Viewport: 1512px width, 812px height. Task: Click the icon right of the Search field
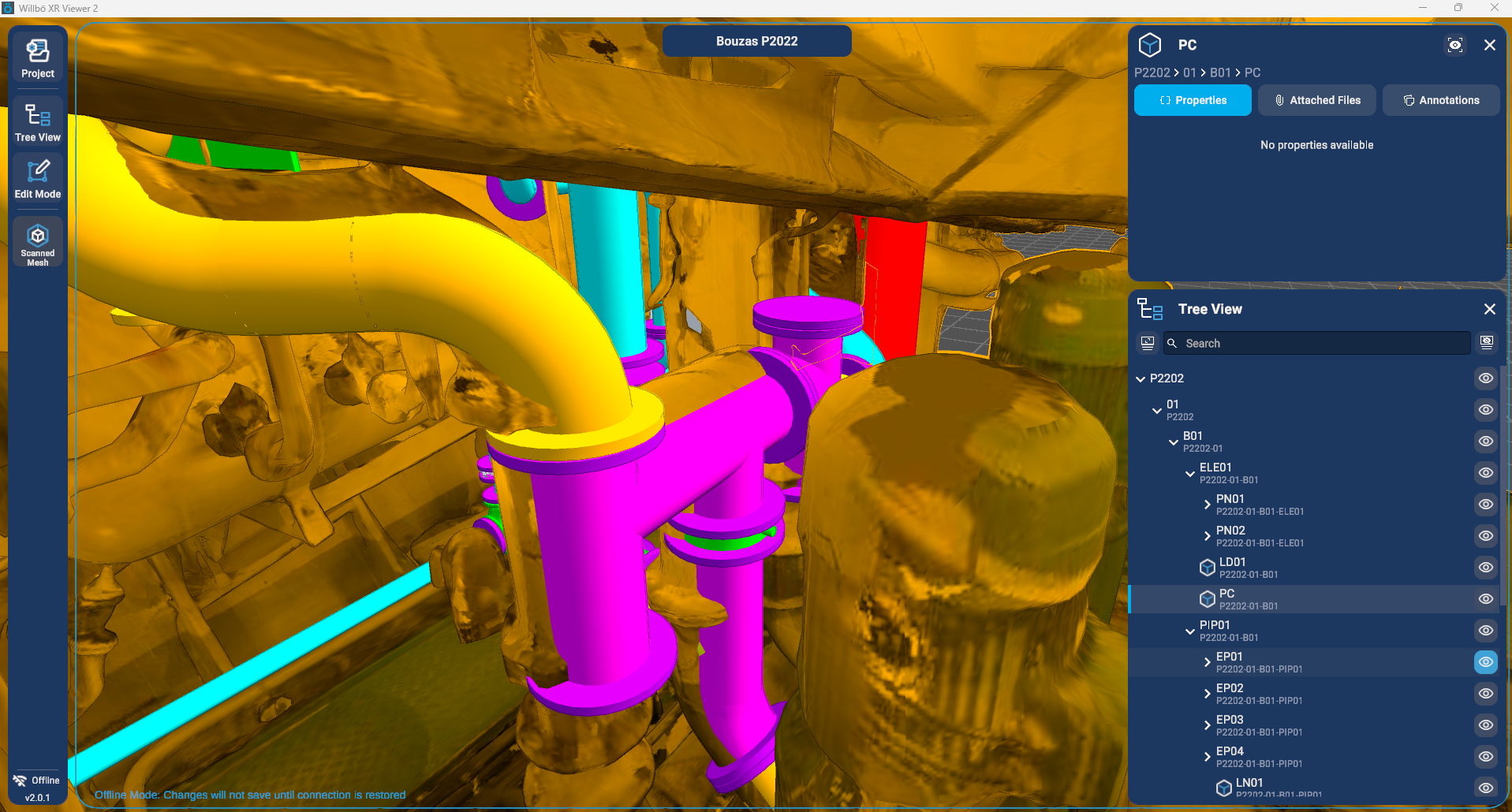(1487, 343)
